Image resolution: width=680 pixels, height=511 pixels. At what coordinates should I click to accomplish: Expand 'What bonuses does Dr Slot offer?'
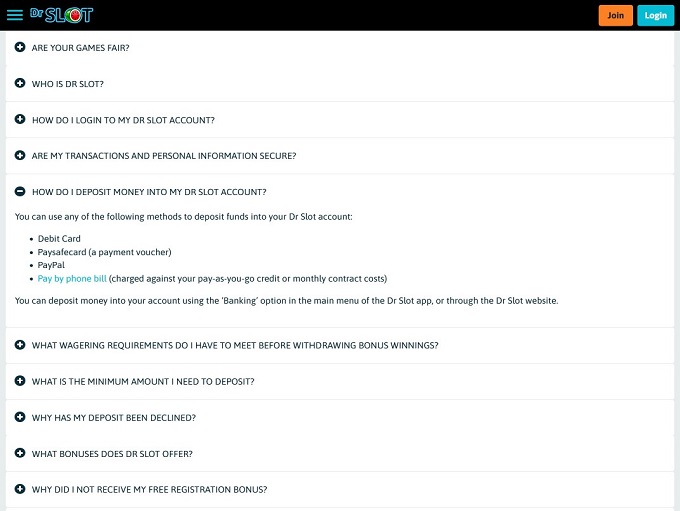pos(112,454)
